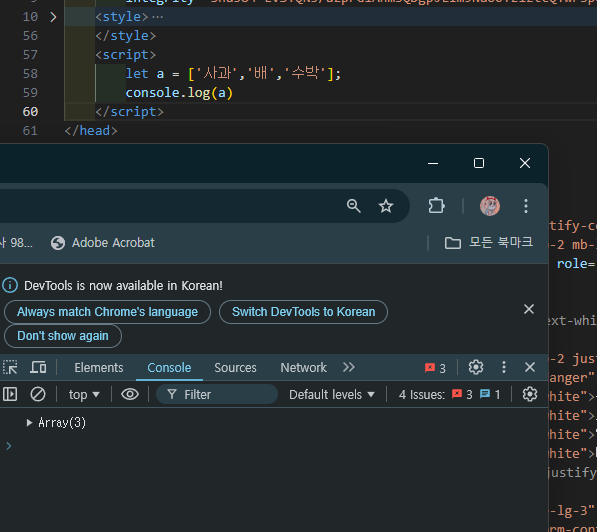Activate the inspect element picker icon
Image resolution: width=597 pixels, height=532 pixels.
(x=10, y=367)
